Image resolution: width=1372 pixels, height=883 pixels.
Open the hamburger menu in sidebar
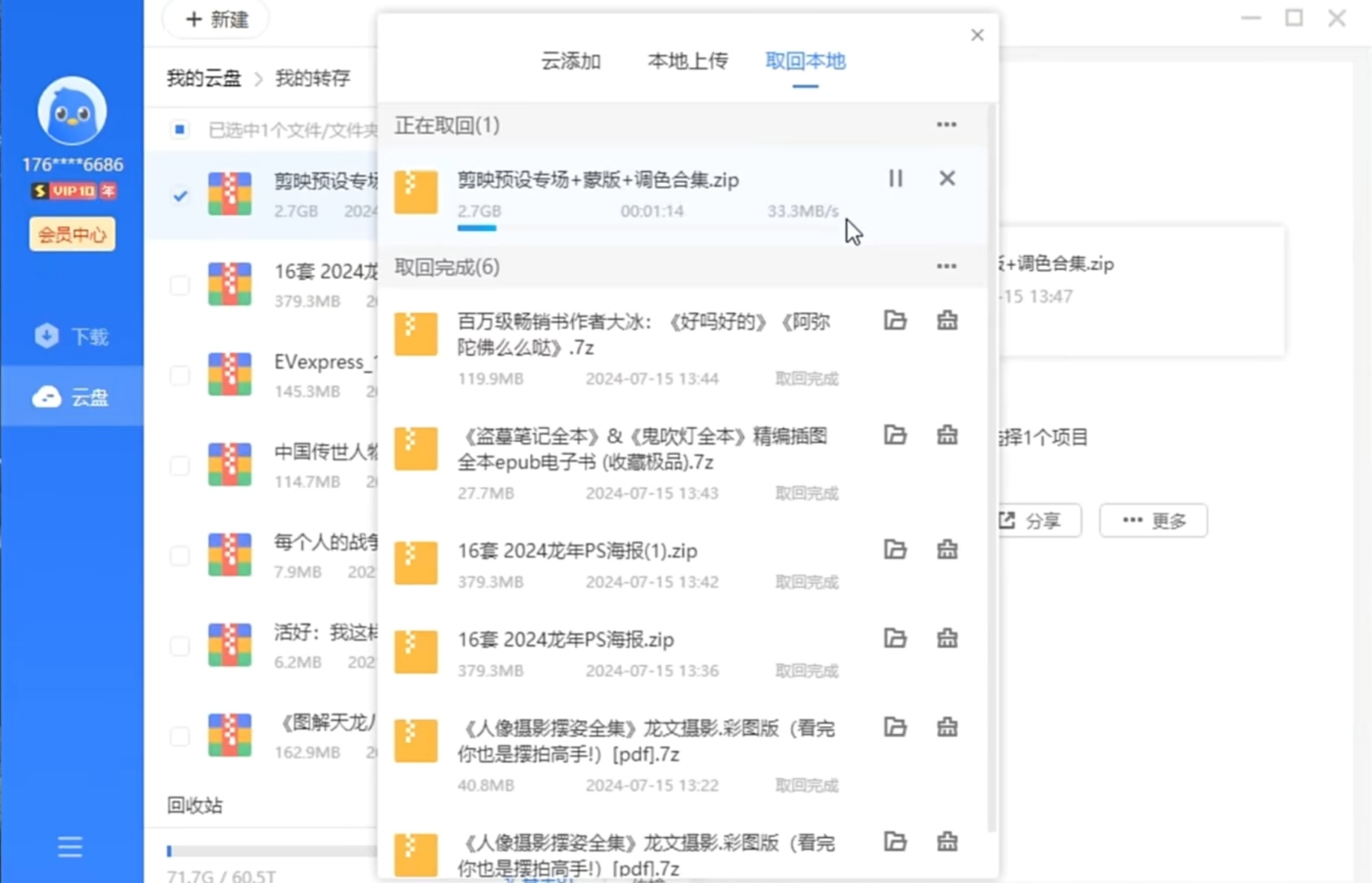coord(70,846)
